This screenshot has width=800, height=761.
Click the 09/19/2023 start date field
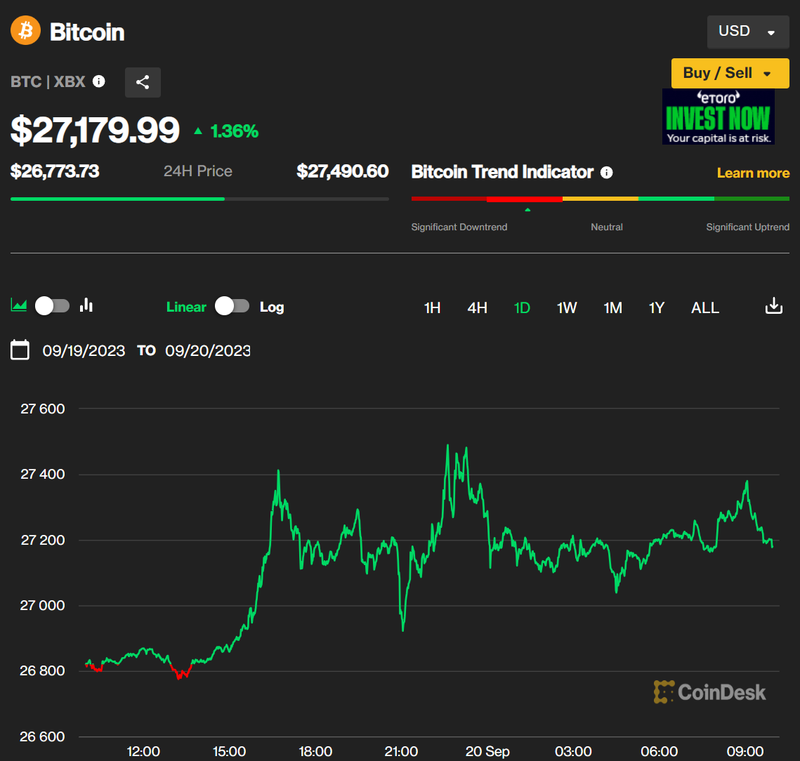click(x=84, y=351)
